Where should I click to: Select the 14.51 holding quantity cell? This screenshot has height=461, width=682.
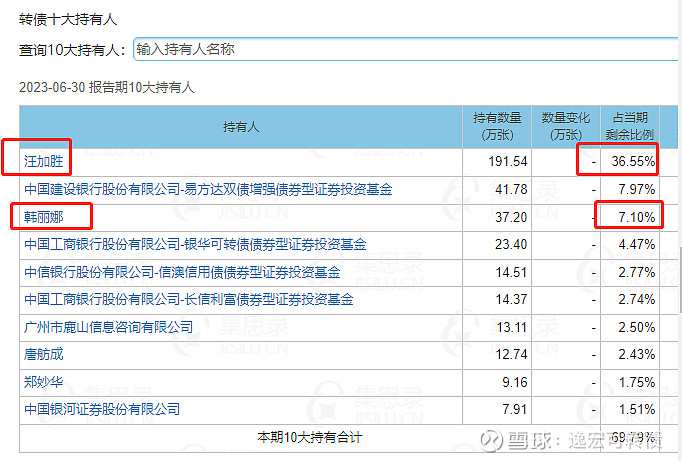point(497,273)
